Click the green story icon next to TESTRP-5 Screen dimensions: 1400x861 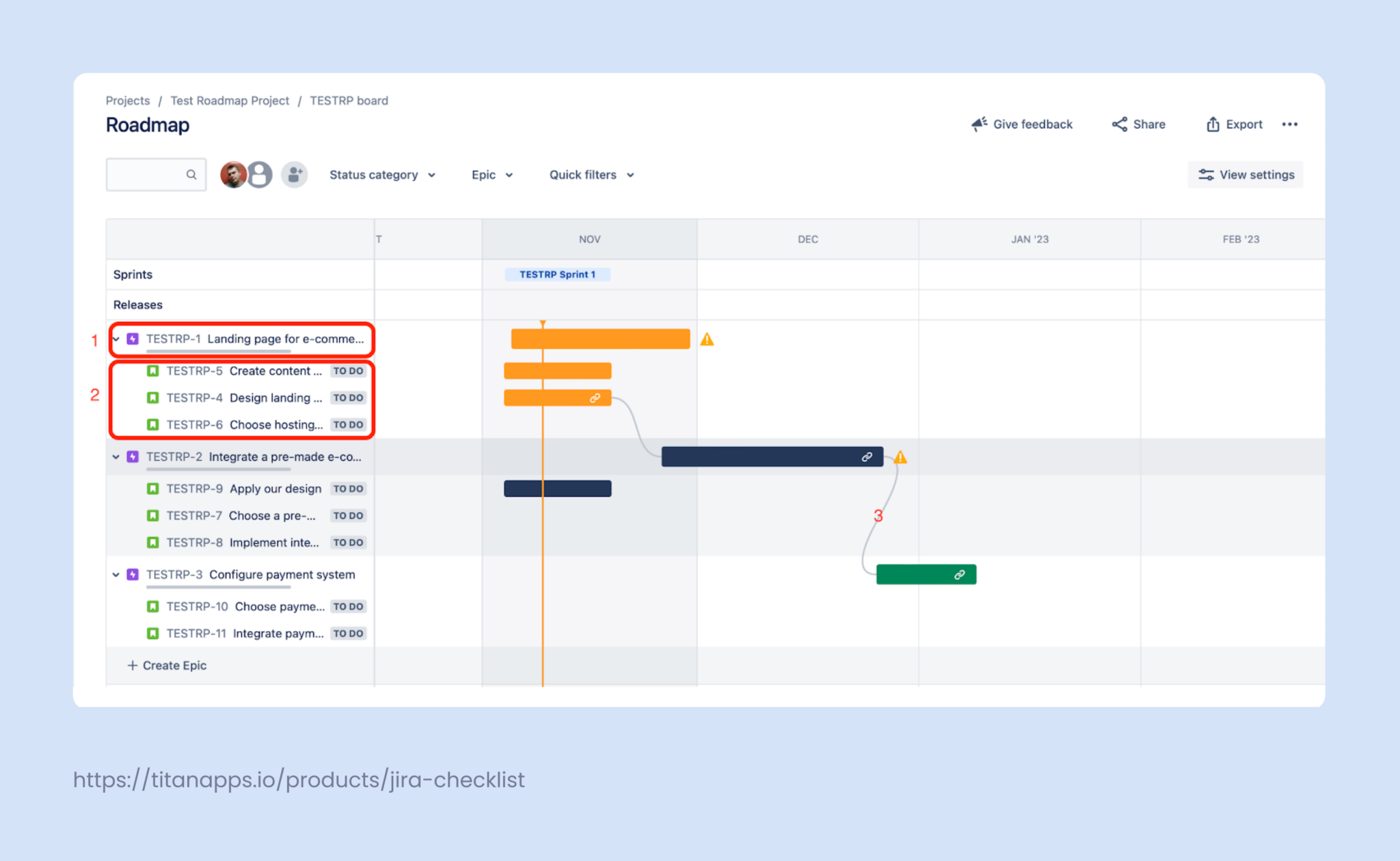click(x=153, y=370)
